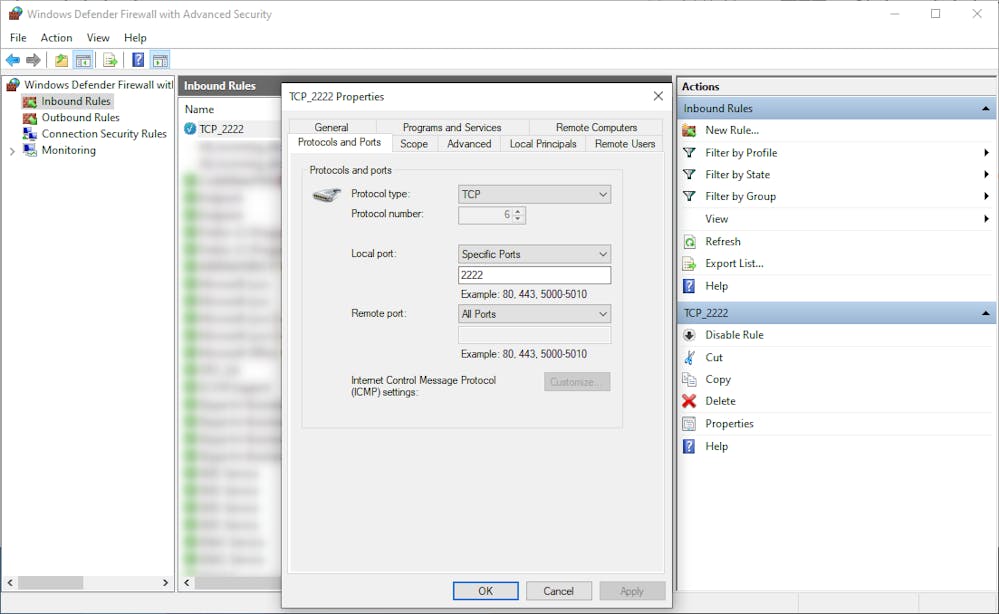Viewport: 999px width, 614px height.
Task: Click the New Rule... action
Action: (x=731, y=131)
